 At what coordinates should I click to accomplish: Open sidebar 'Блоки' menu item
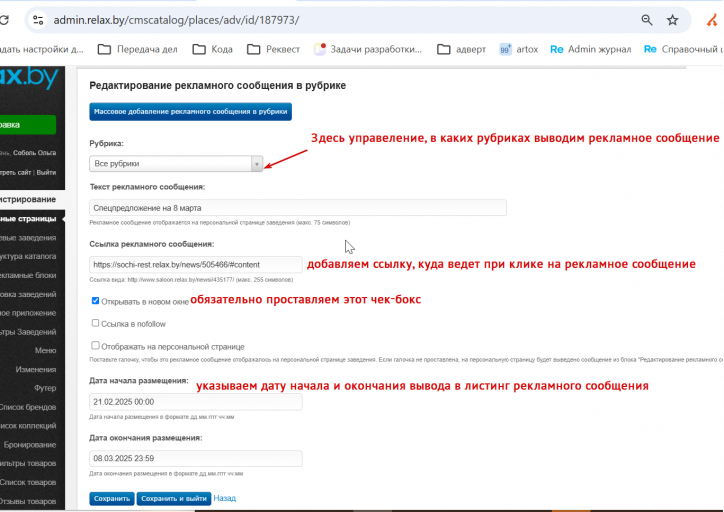[28, 275]
